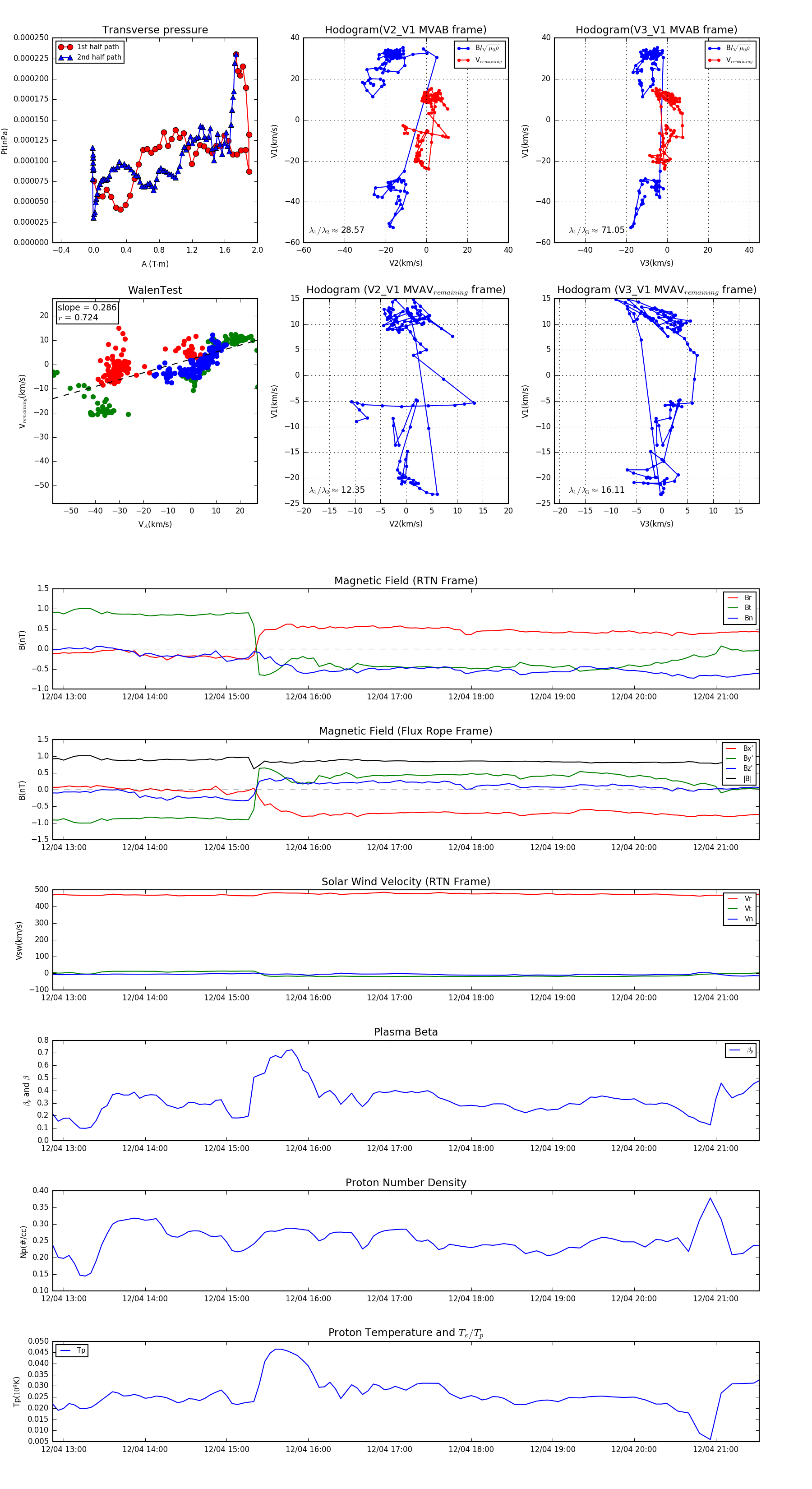
Task: Click the 'Vn' legend entry
Action: (740, 919)
